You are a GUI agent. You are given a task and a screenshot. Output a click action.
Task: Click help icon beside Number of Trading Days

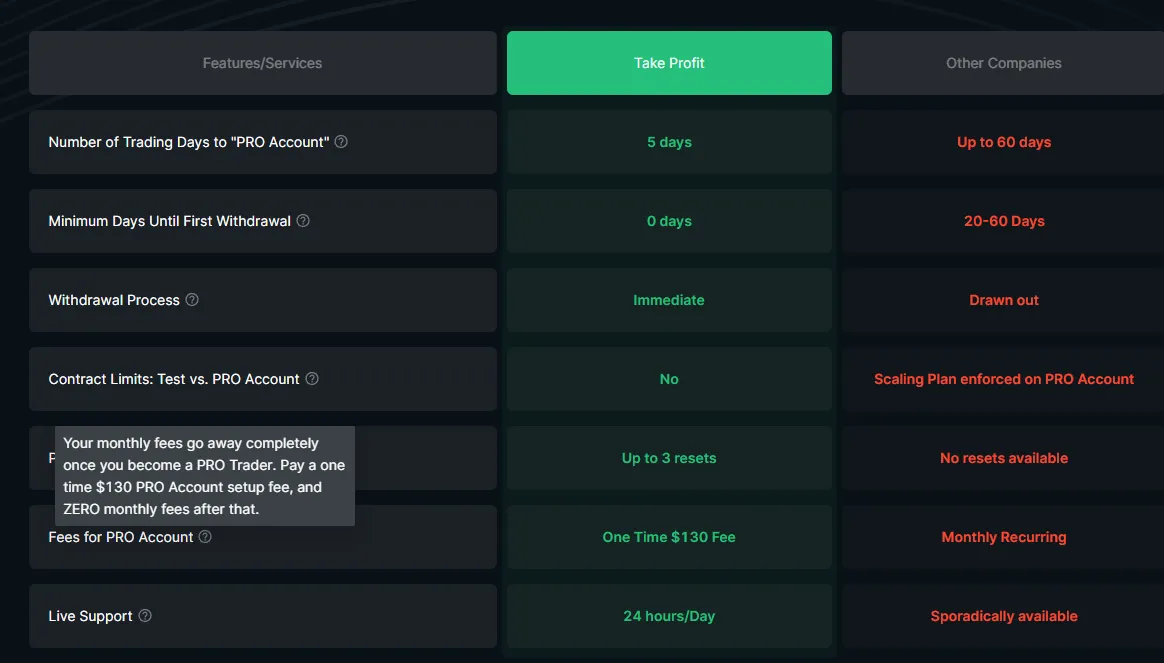tap(341, 142)
